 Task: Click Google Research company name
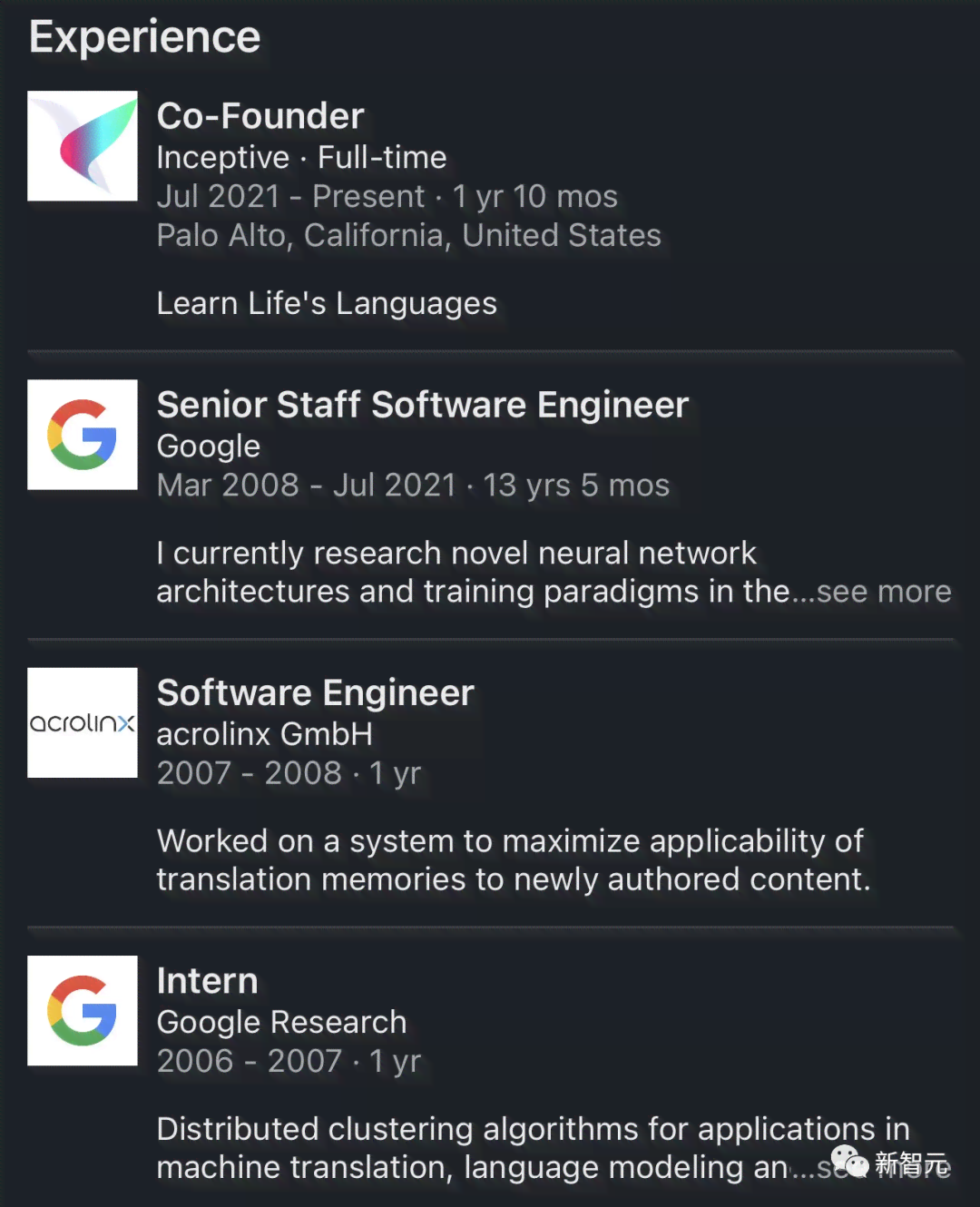click(x=282, y=1023)
